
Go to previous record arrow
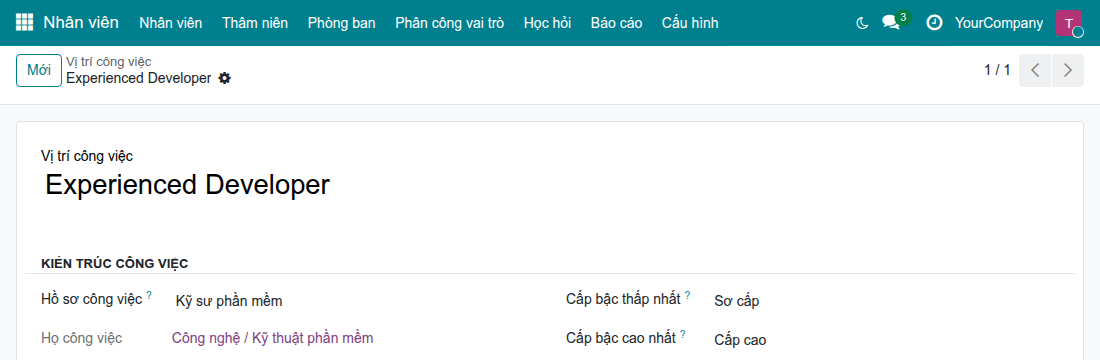point(1035,70)
